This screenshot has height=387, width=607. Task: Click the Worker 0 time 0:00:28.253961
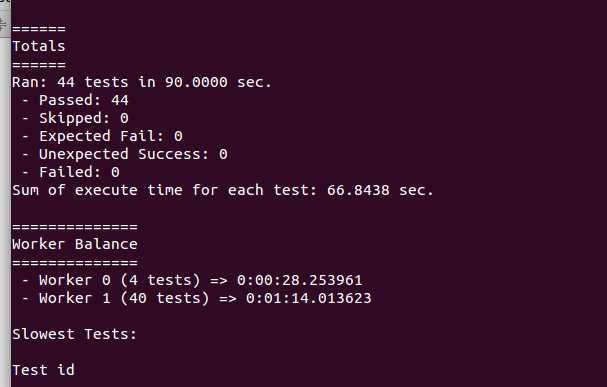pyautogui.click(x=300, y=280)
